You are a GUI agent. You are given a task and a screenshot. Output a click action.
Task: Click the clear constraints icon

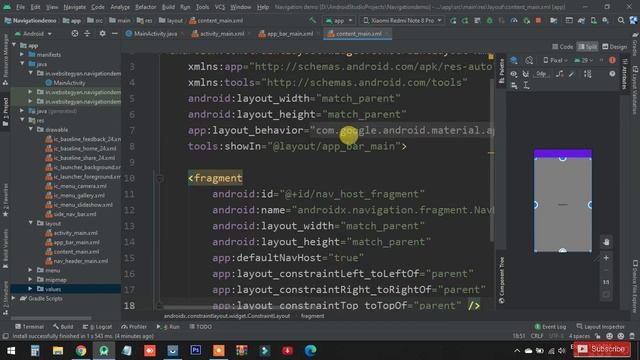pos(560,74)
